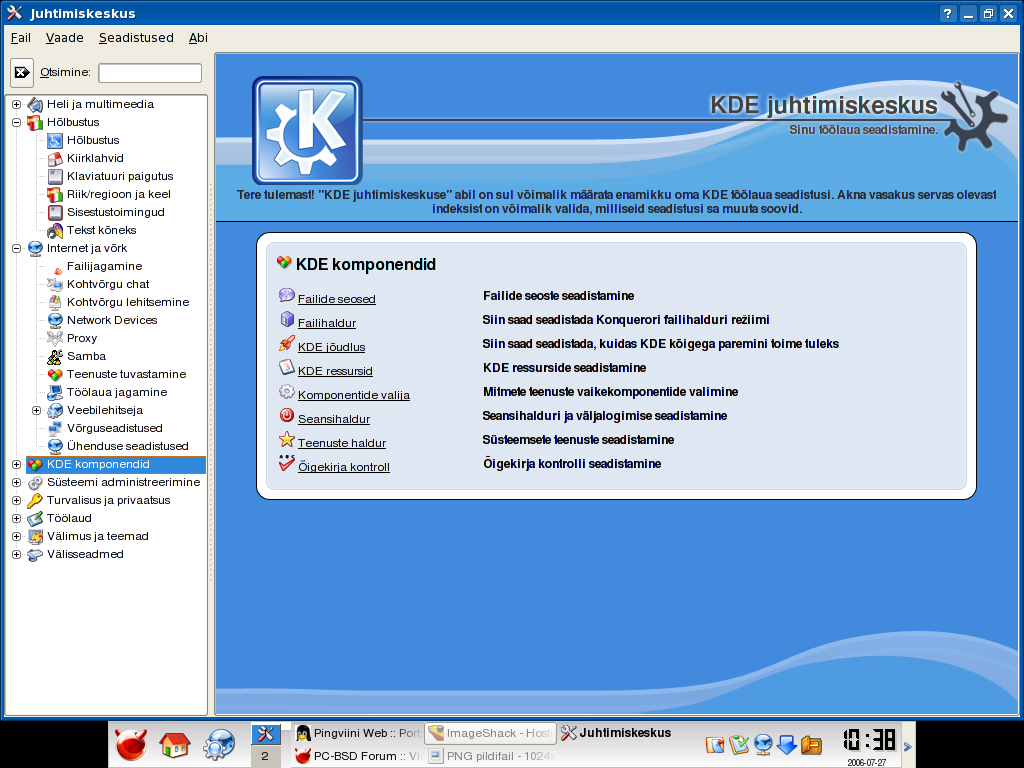The image size is (1024, 768).
Task: Open the Abi menu
Action: point(199,38)
